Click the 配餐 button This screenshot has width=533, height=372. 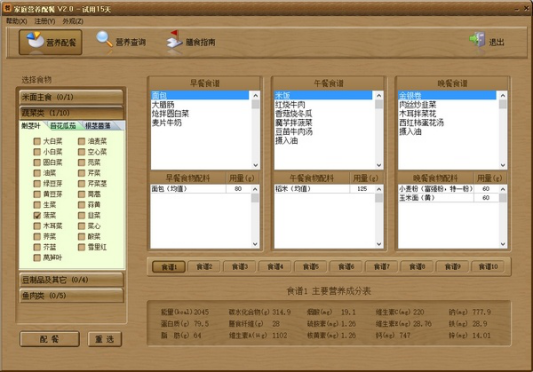[50, 339]
